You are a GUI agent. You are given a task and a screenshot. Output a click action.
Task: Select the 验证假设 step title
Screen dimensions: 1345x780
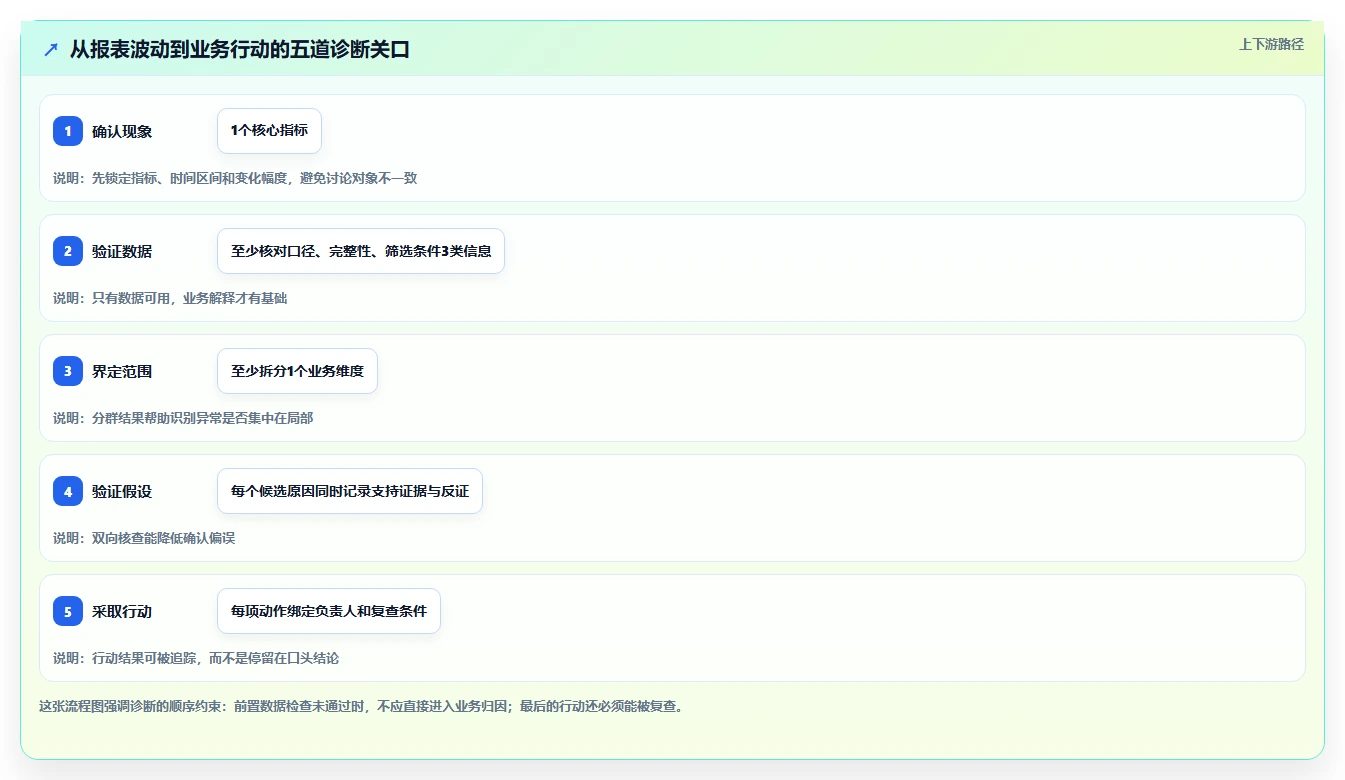[122, 491]
